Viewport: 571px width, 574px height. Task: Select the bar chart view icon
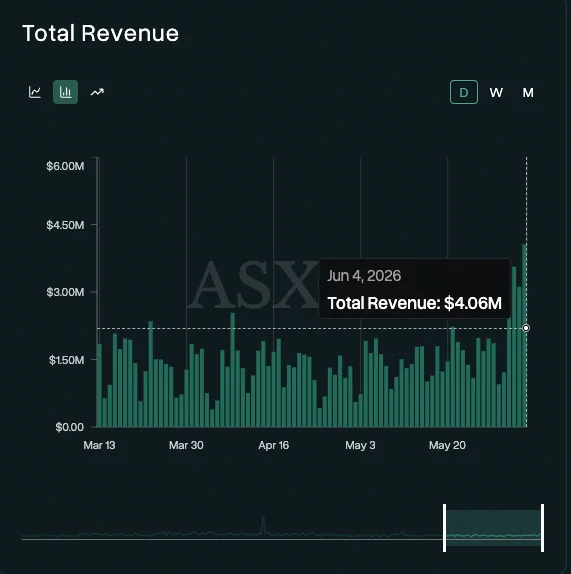coord(66,92)
